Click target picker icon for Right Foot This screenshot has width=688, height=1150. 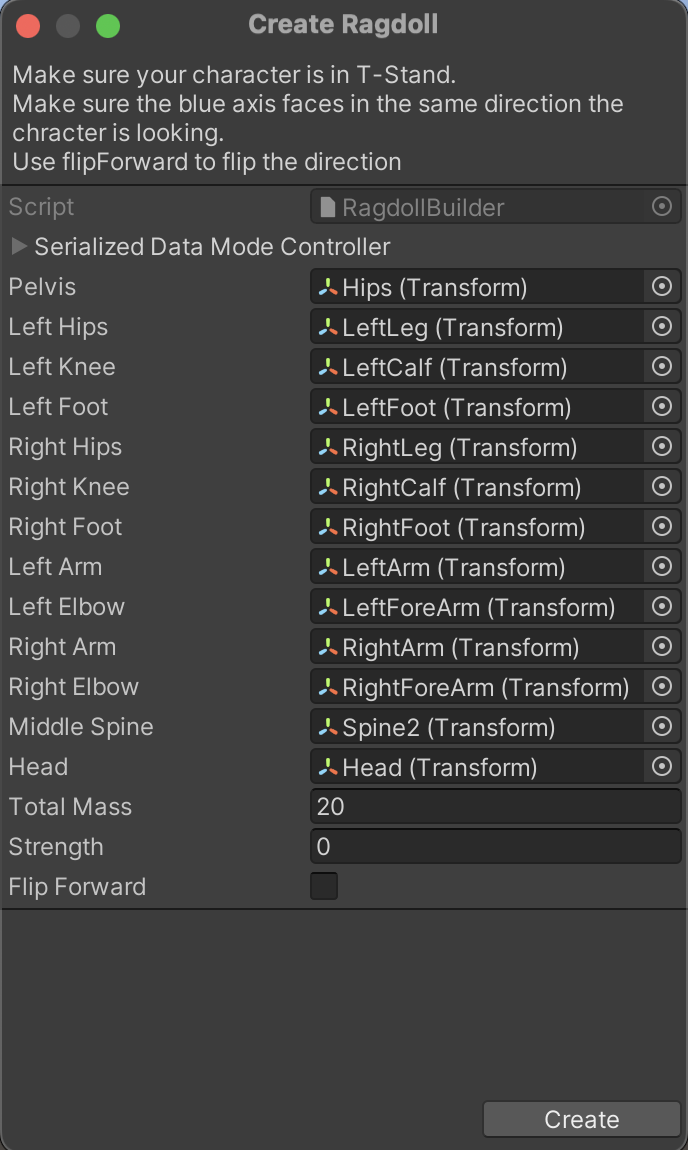click(x=661, y=527)
